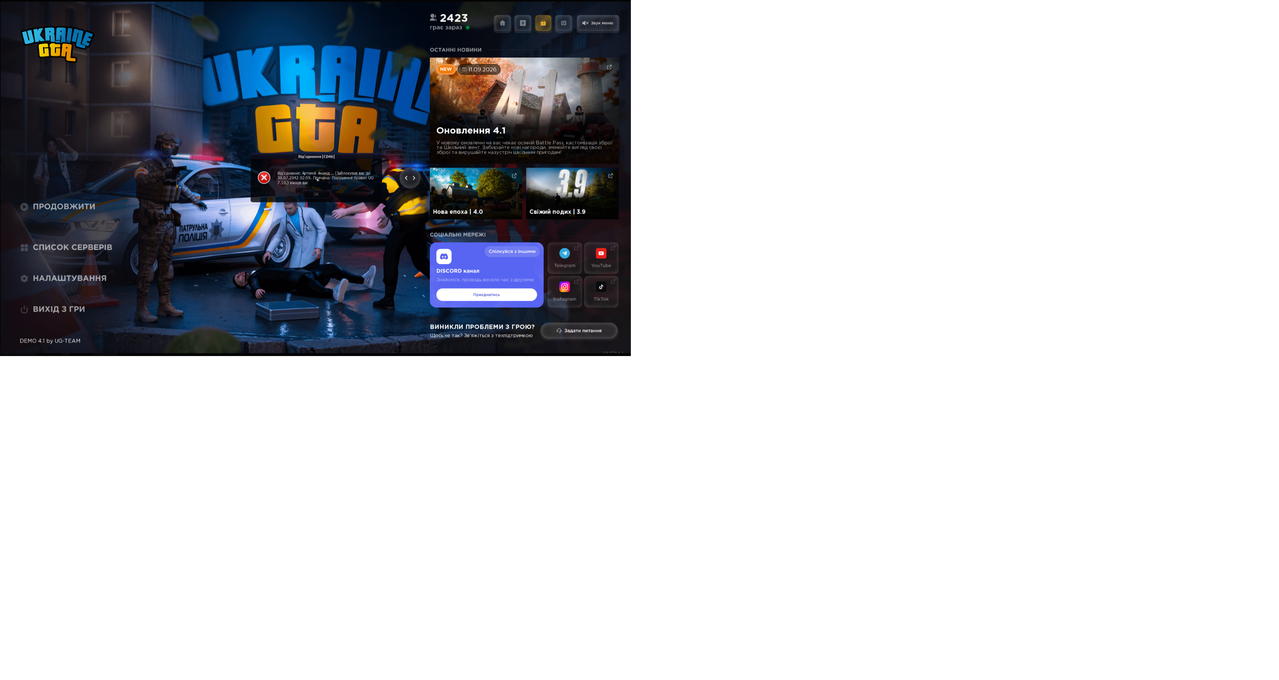Open the Instagram social link
Screen dimensions: 1279x680
click(x=565, y=291)
